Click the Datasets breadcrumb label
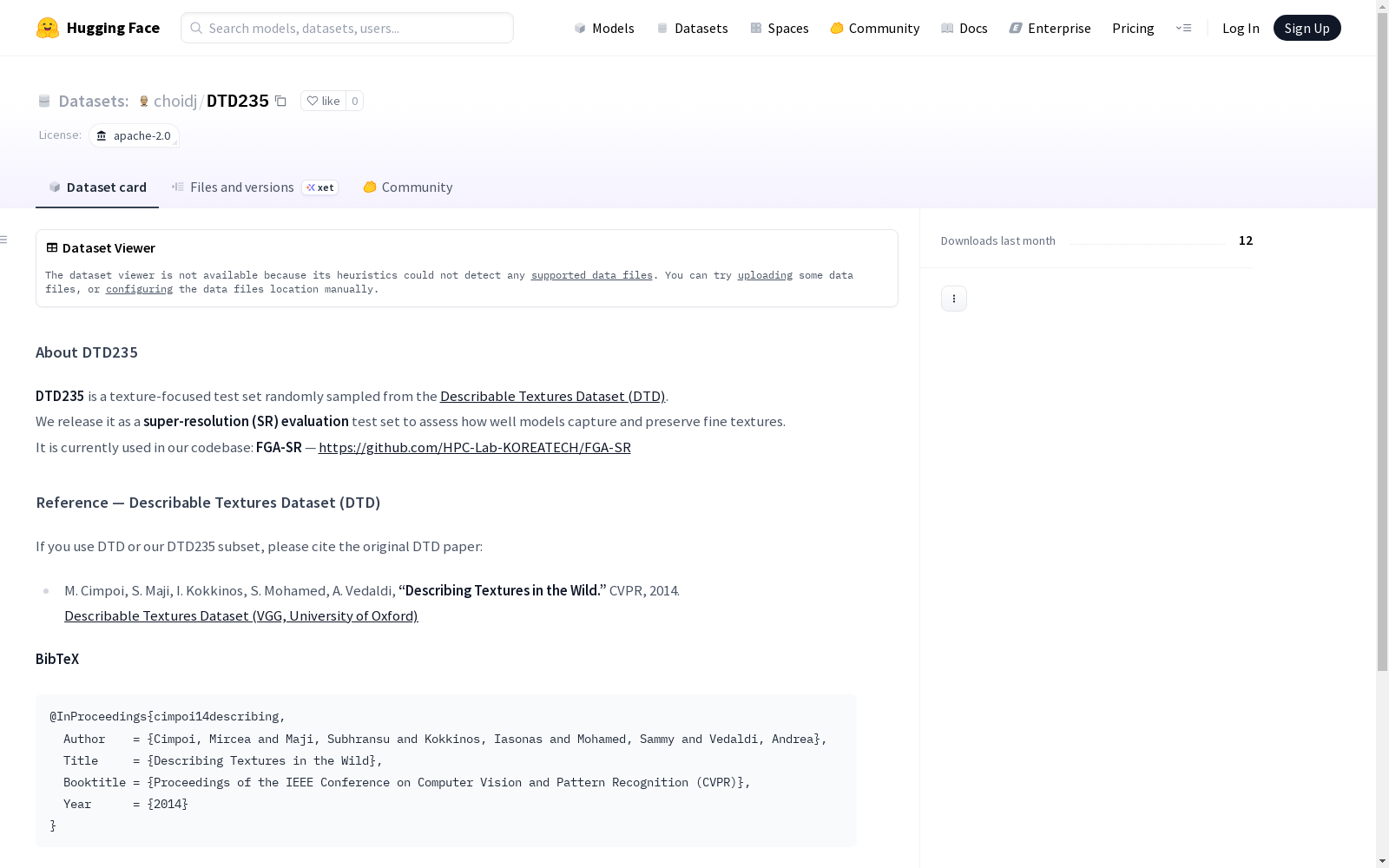1389x868 pixels. [93, 101]
